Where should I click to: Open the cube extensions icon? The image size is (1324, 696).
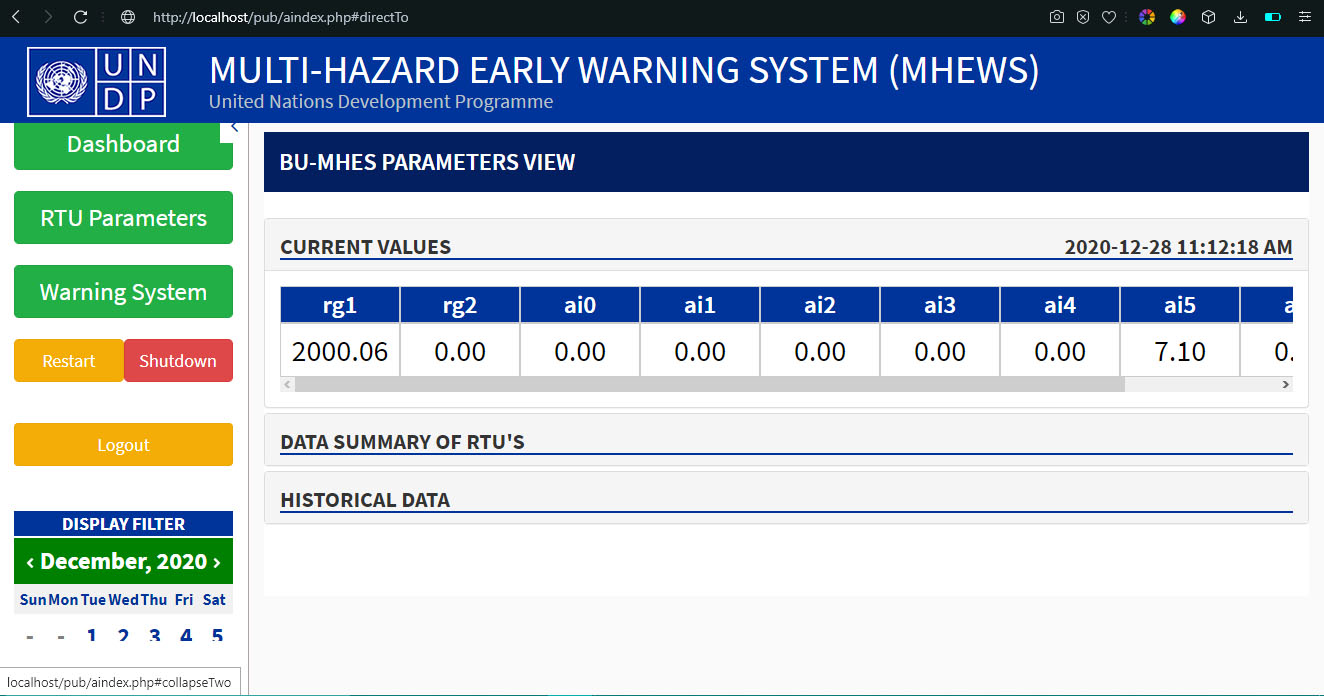pyautogui.click(x=1209, y=17)
